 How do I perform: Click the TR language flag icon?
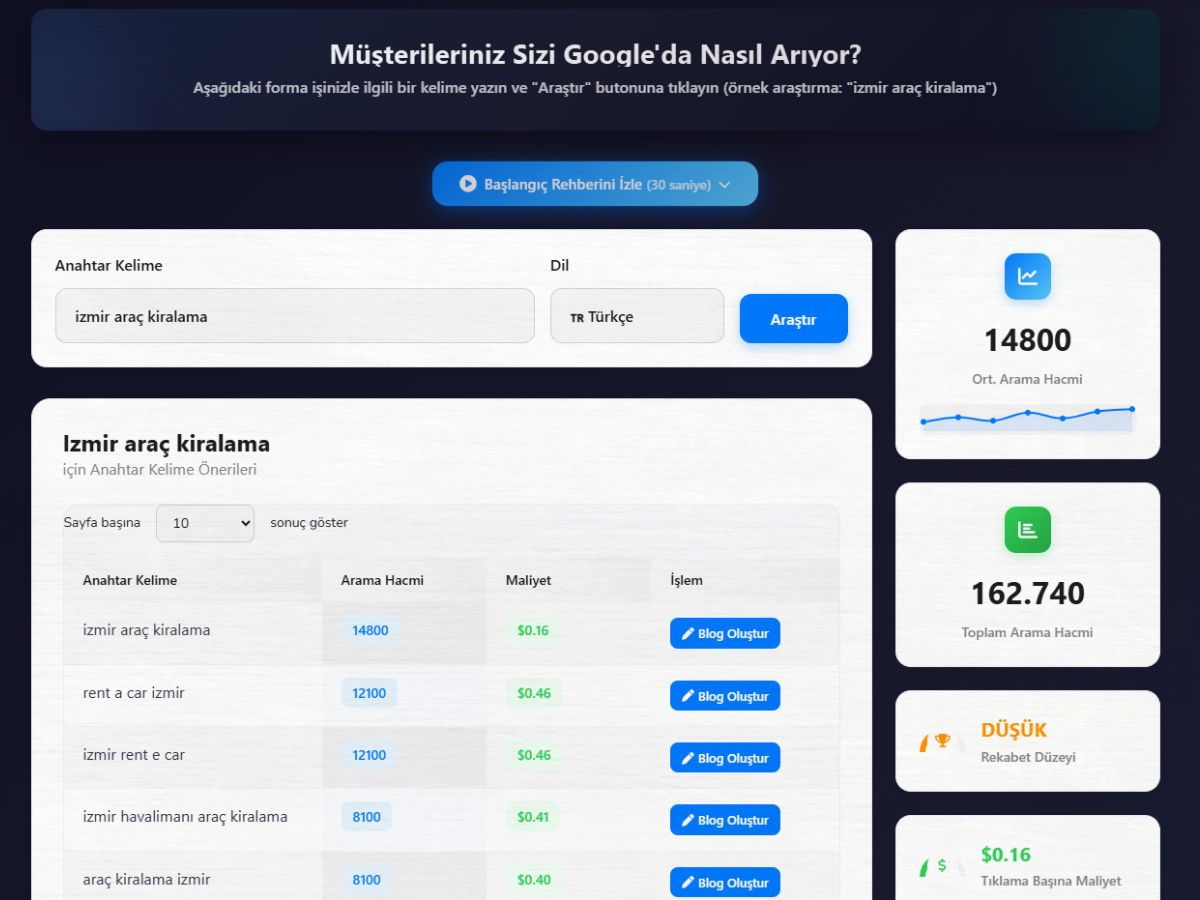(x=577, y=318)
